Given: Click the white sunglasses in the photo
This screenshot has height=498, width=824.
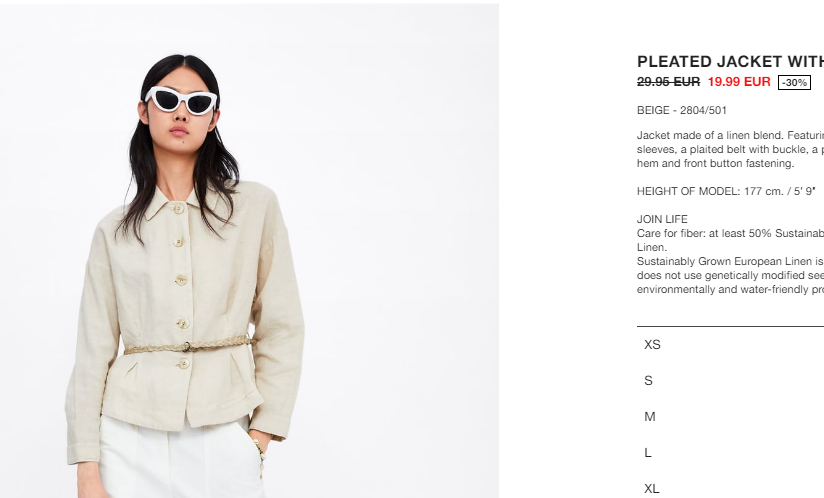Looking at the screenshot, I should point(182,100).
